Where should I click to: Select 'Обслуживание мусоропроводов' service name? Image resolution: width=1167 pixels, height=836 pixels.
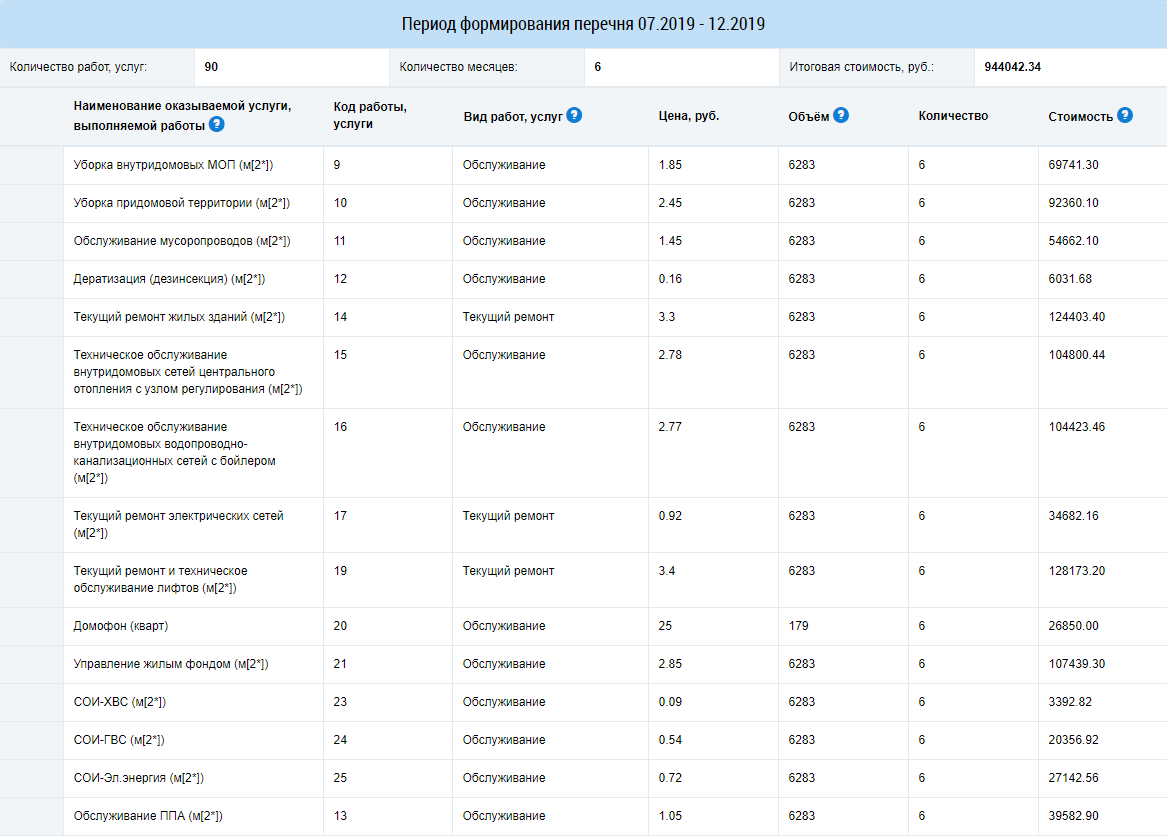182,241
